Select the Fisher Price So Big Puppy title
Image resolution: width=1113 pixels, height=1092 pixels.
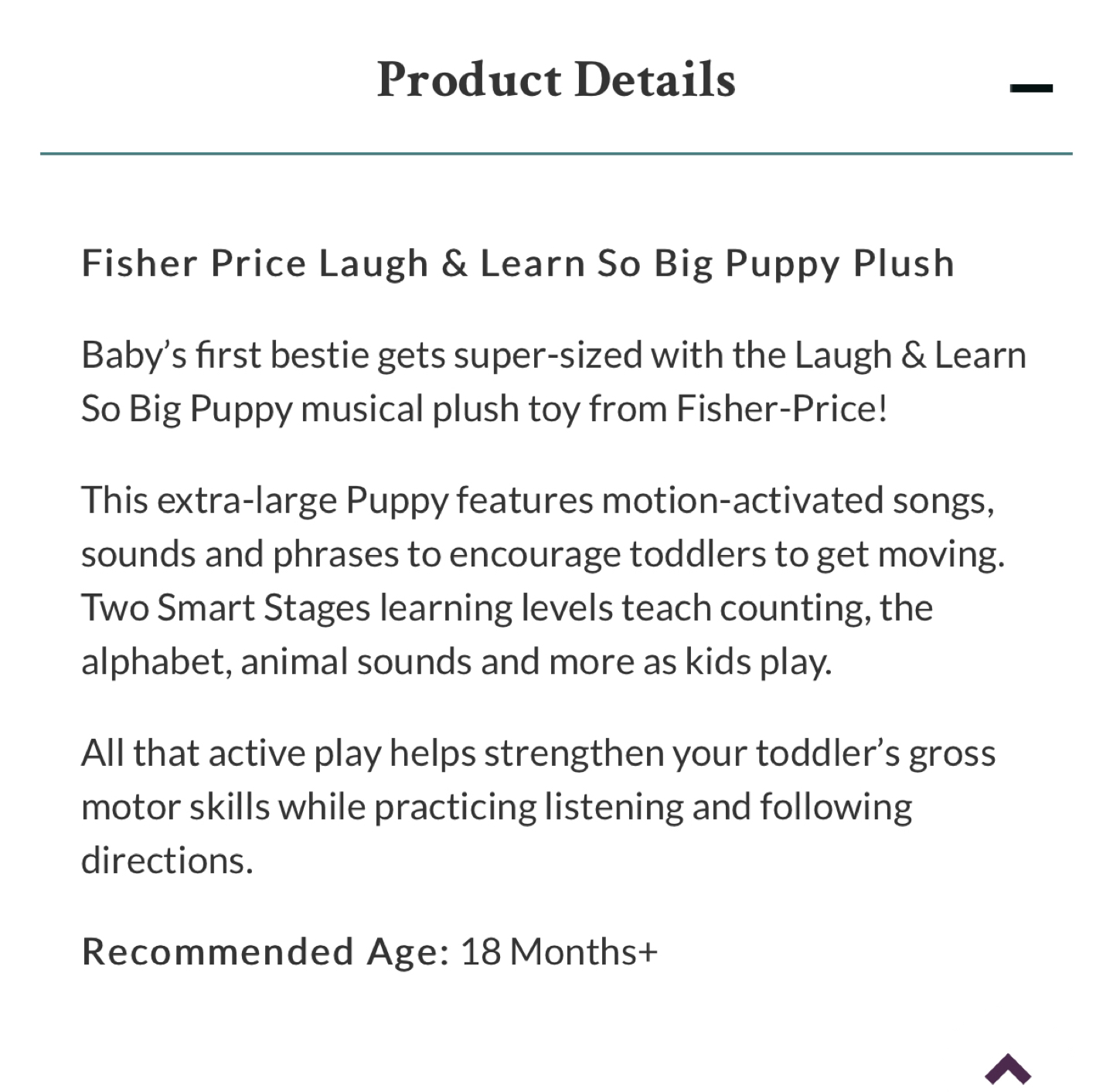point(518,264)
